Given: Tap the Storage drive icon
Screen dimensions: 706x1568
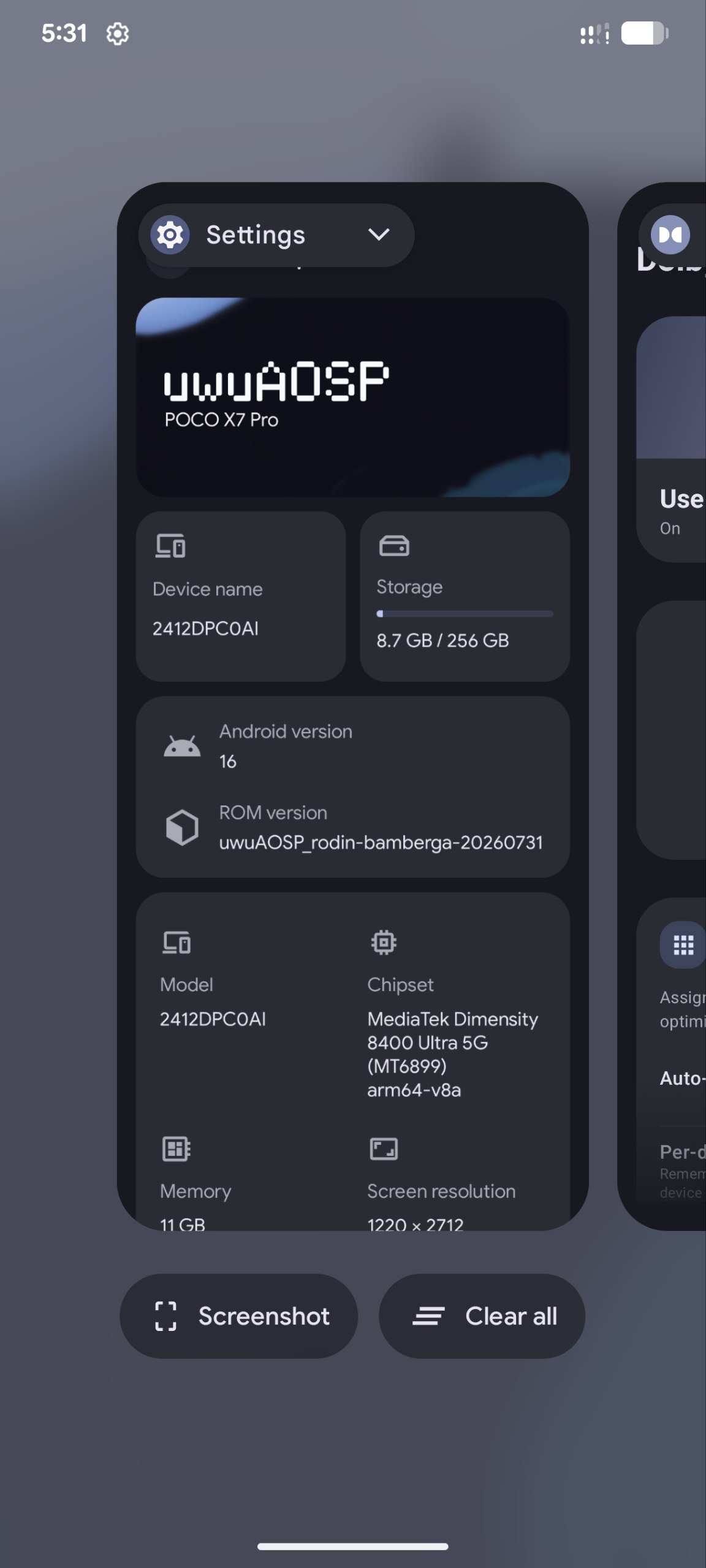Looking at the screenshot, I should coord(394,545).
